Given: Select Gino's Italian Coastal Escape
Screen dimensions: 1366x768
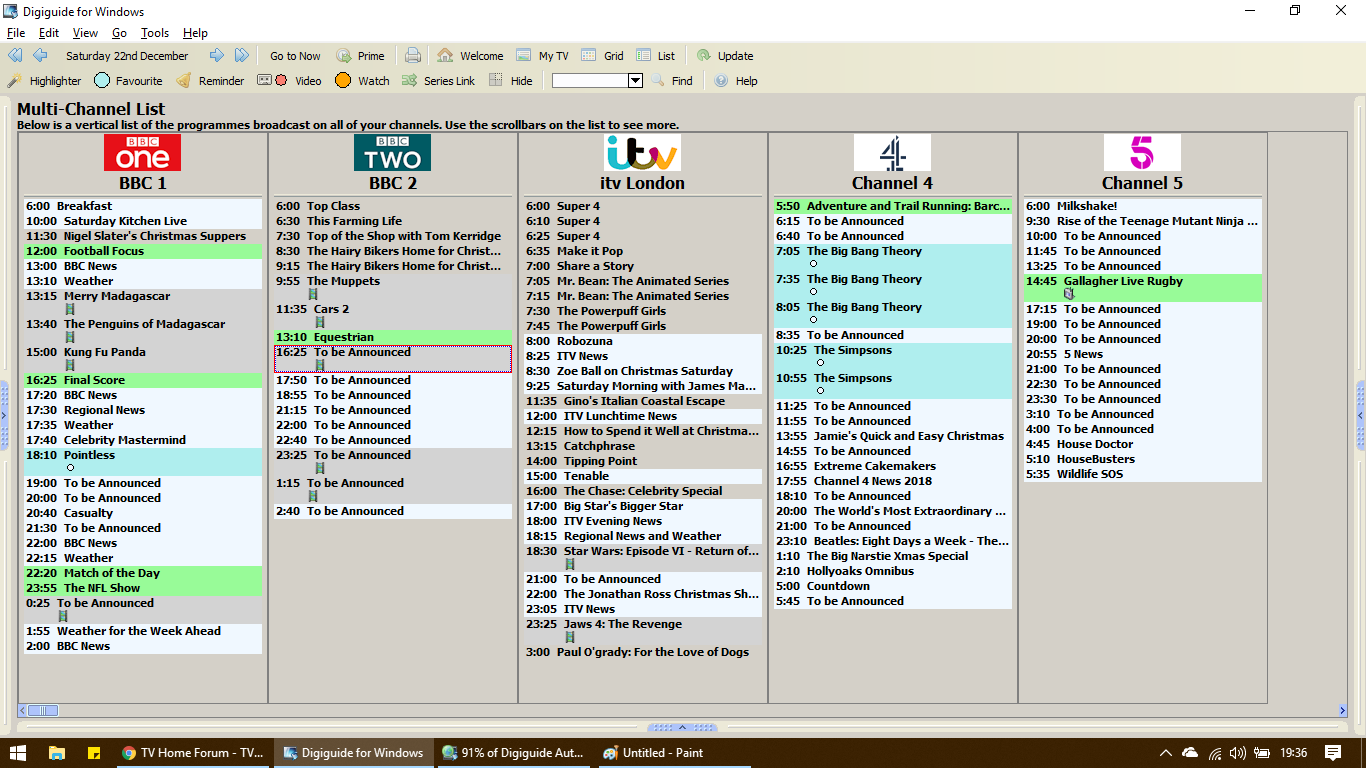Looking at the screenshot, I should click(x=643, y=401).
